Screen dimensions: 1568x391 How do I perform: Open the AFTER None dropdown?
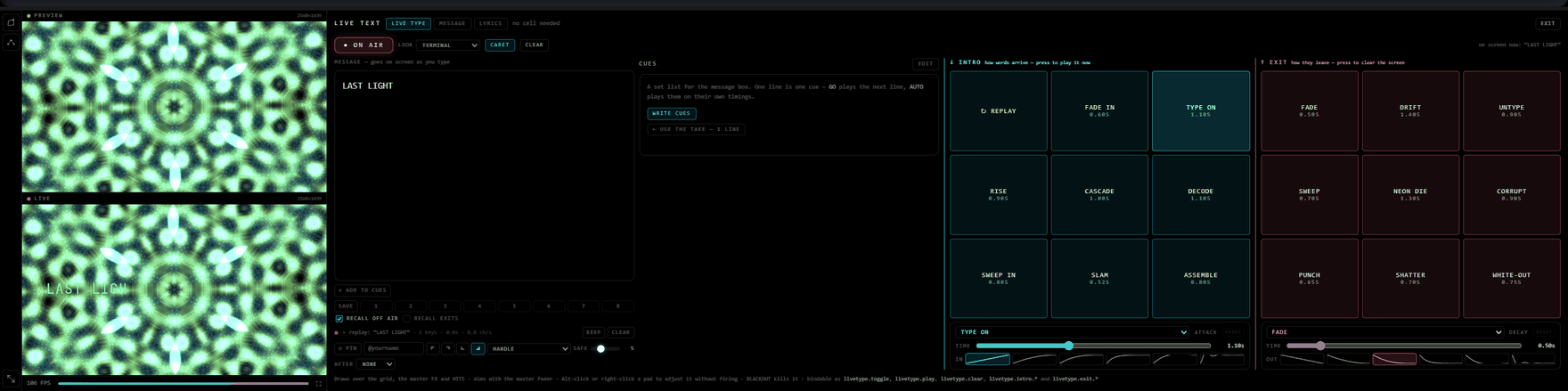376,364
